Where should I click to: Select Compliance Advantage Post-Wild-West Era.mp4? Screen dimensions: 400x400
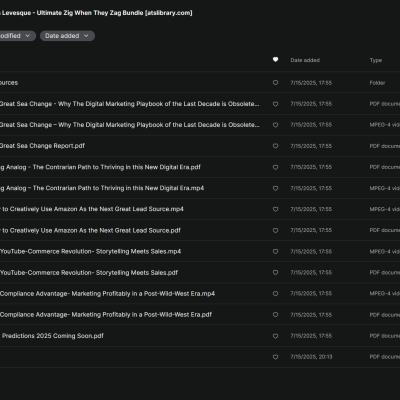click(x=107, y=293)
